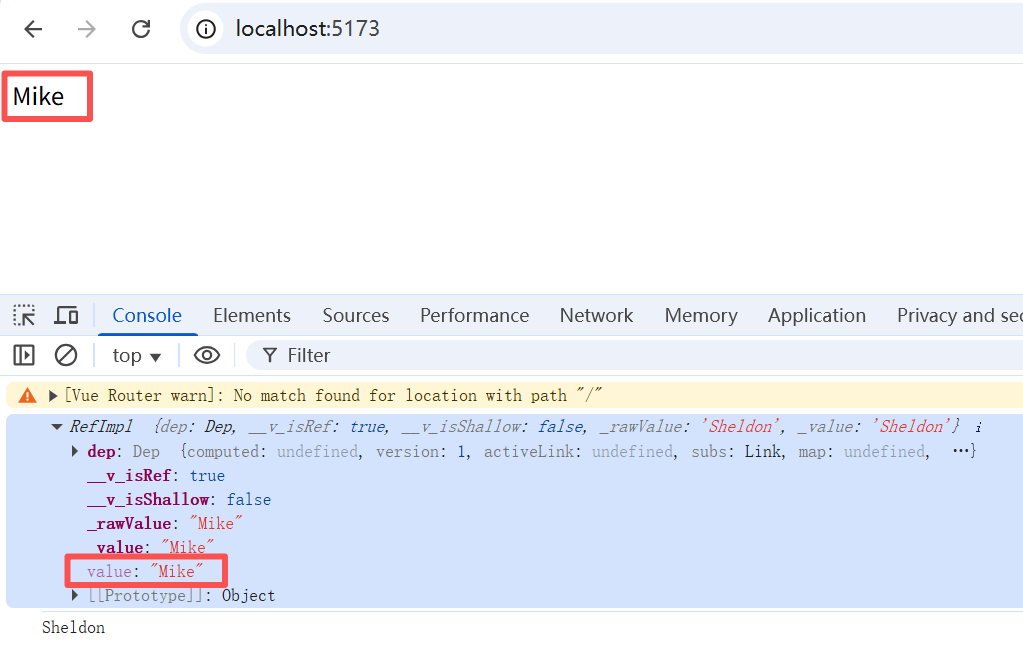Select the __v_isShallow: false row

[x=179, y=500]
